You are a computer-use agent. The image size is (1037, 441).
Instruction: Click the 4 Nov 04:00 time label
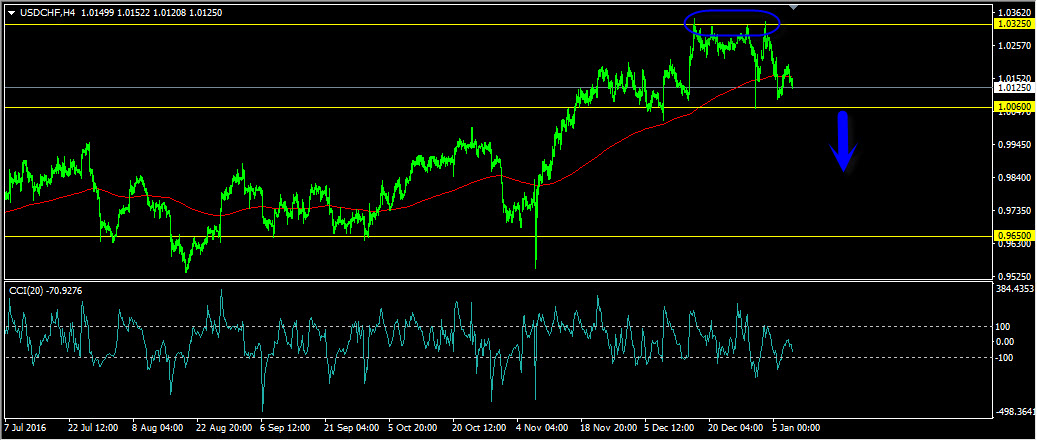tap(542, 428)
